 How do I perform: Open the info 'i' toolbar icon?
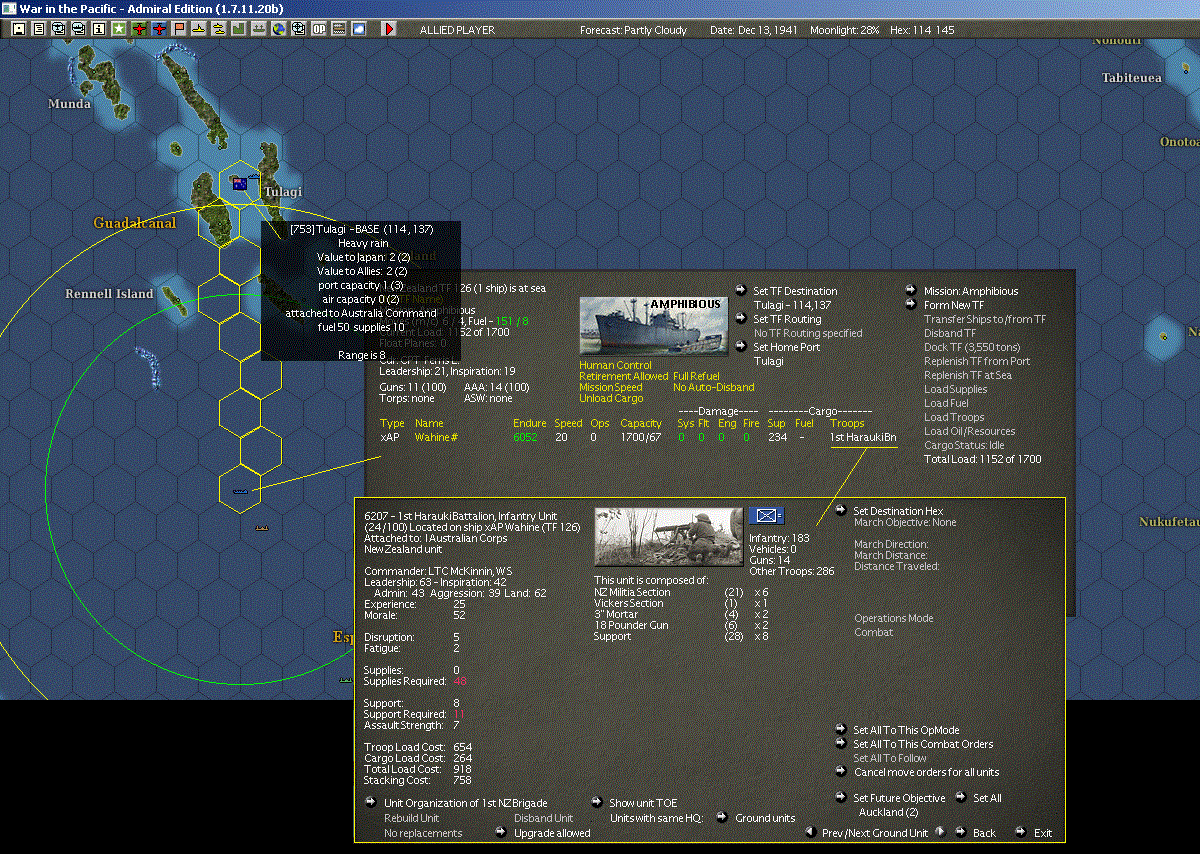tap(99, 29)
